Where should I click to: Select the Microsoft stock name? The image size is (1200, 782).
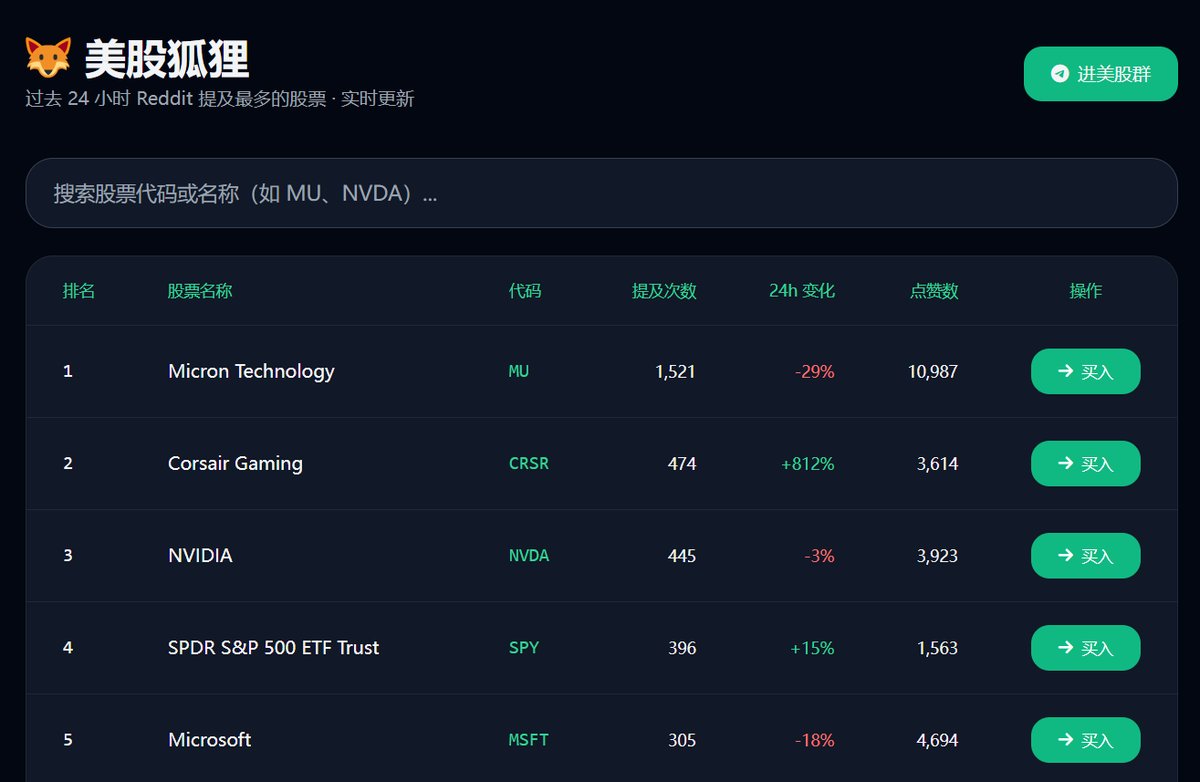click(210, 740)
